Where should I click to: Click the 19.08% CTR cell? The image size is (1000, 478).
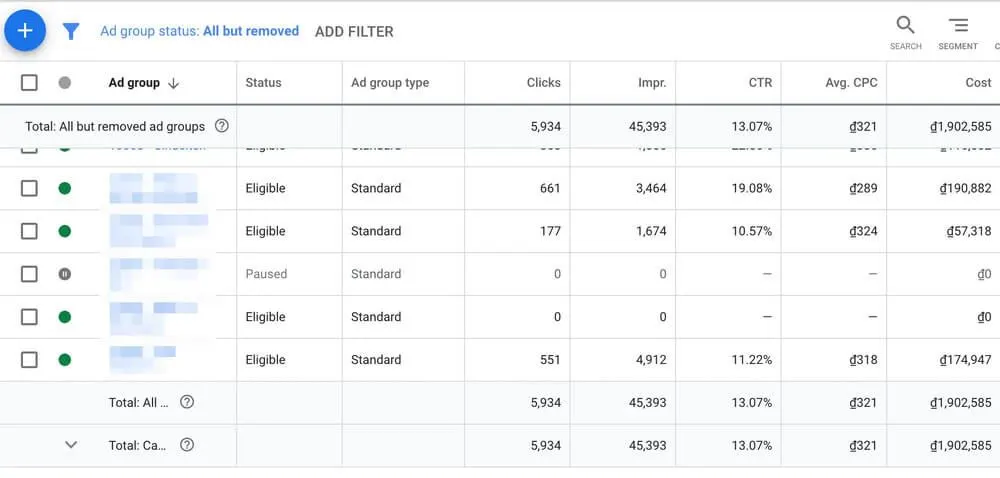coord(751,188)
